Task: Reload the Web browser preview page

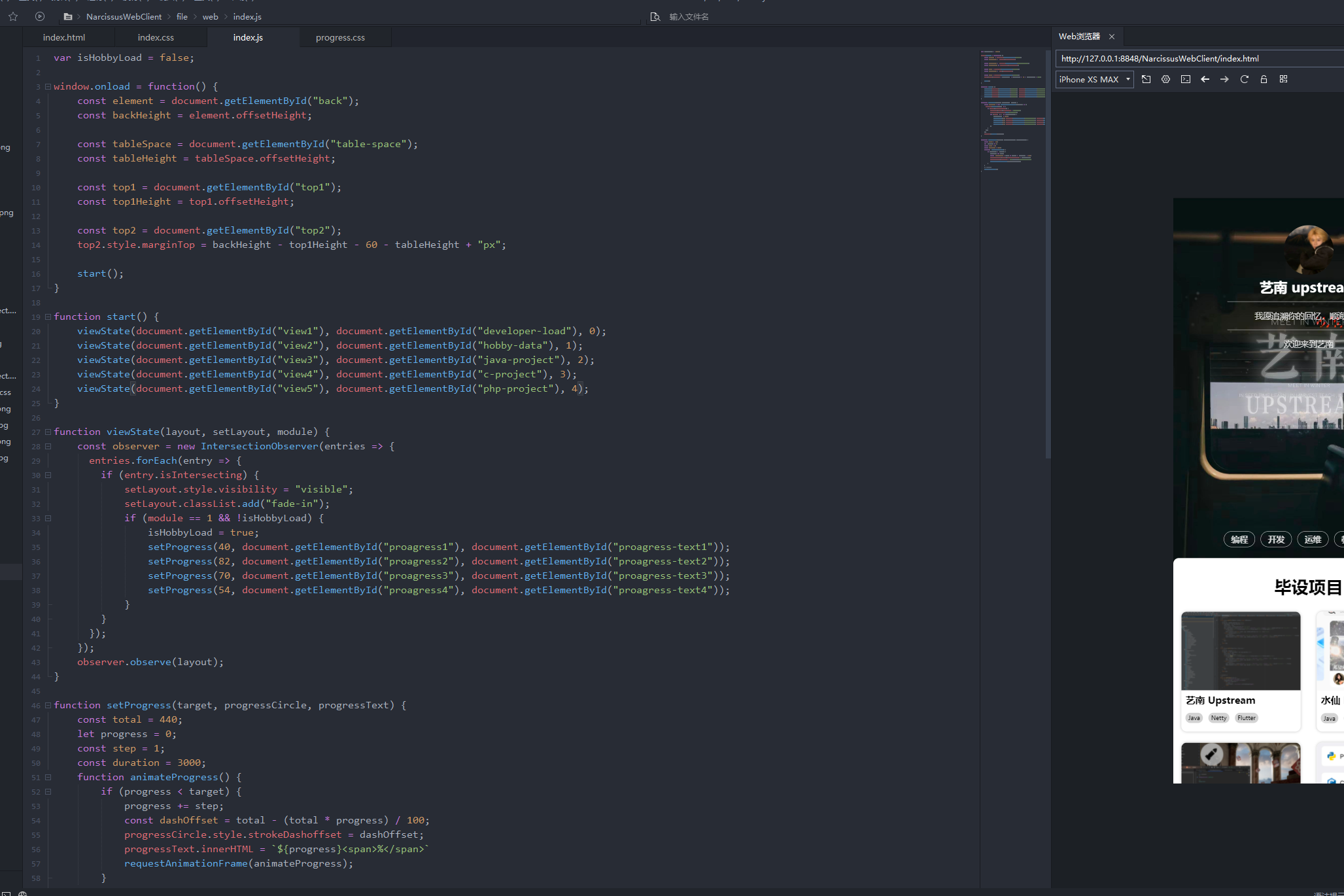Action: point(1244,79)
